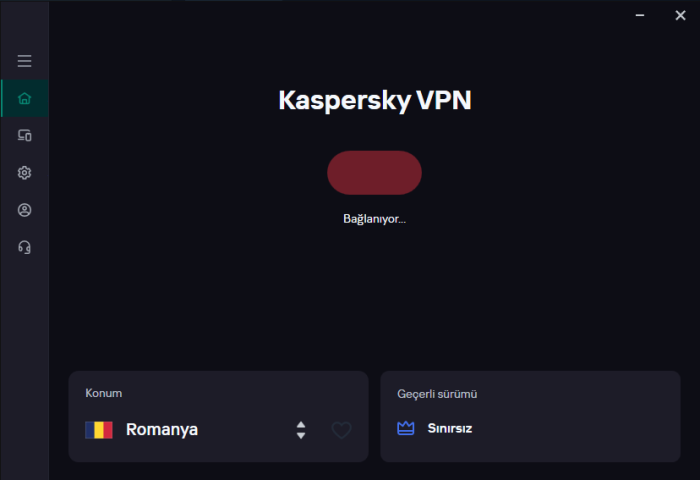The image size is (700, 480).
Task: Expand the location selector arrows
Action: click(301, 430)
